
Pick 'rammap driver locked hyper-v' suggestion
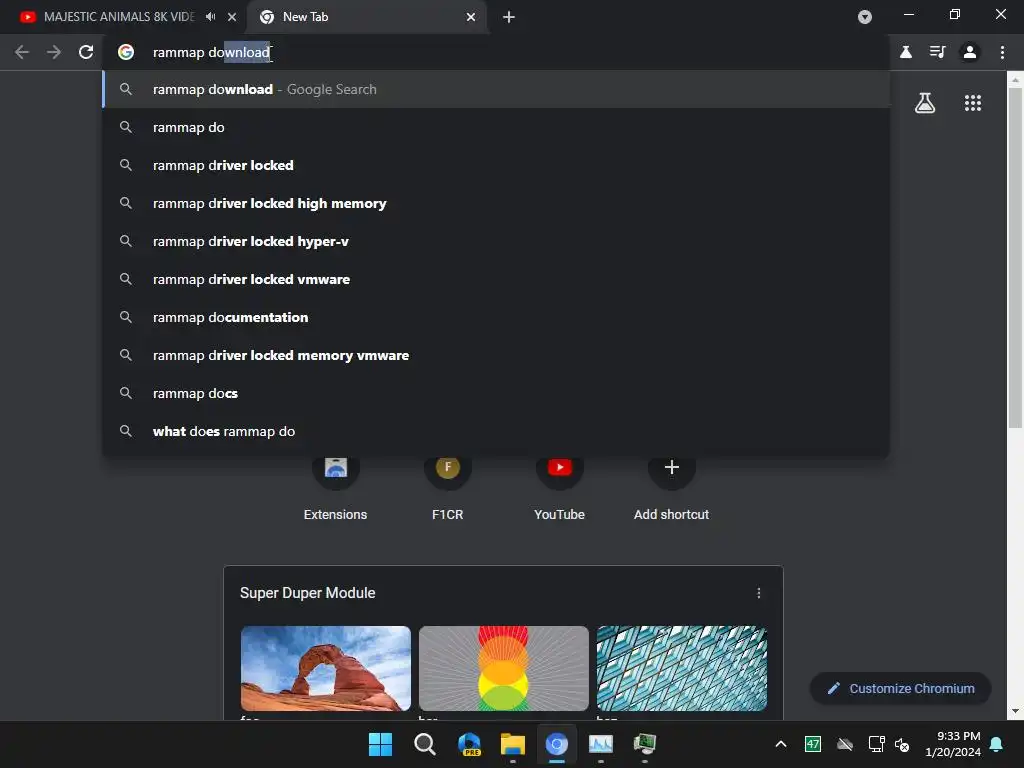[496, 241]
